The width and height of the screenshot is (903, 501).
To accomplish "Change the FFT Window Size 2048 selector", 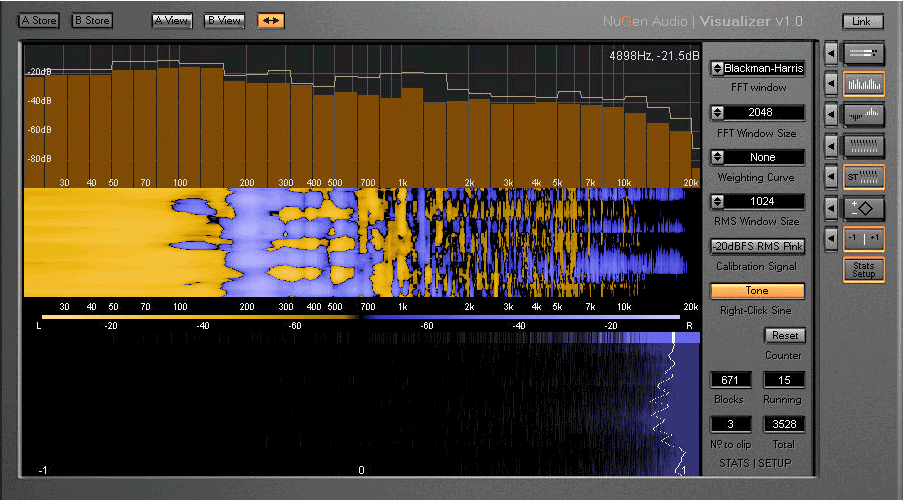I will [763, 112].
